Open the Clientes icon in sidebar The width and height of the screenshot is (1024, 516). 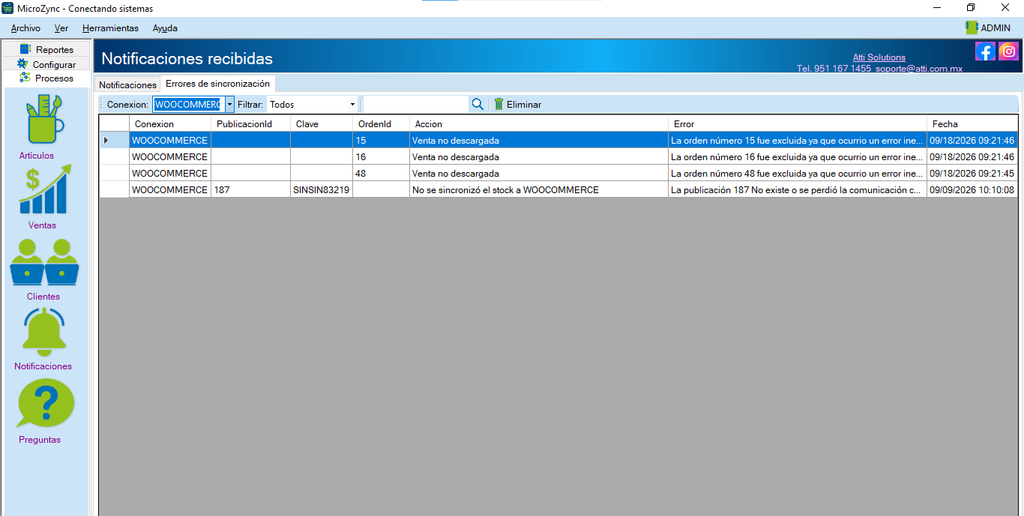pos(44,262)
